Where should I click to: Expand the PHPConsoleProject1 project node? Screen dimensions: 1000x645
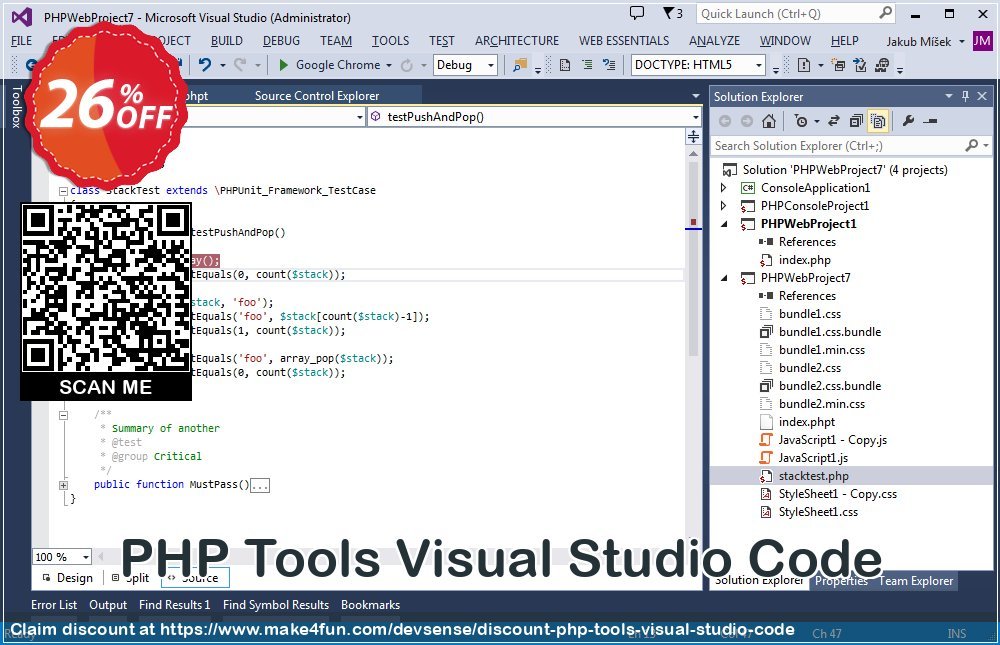coord(723,205)
